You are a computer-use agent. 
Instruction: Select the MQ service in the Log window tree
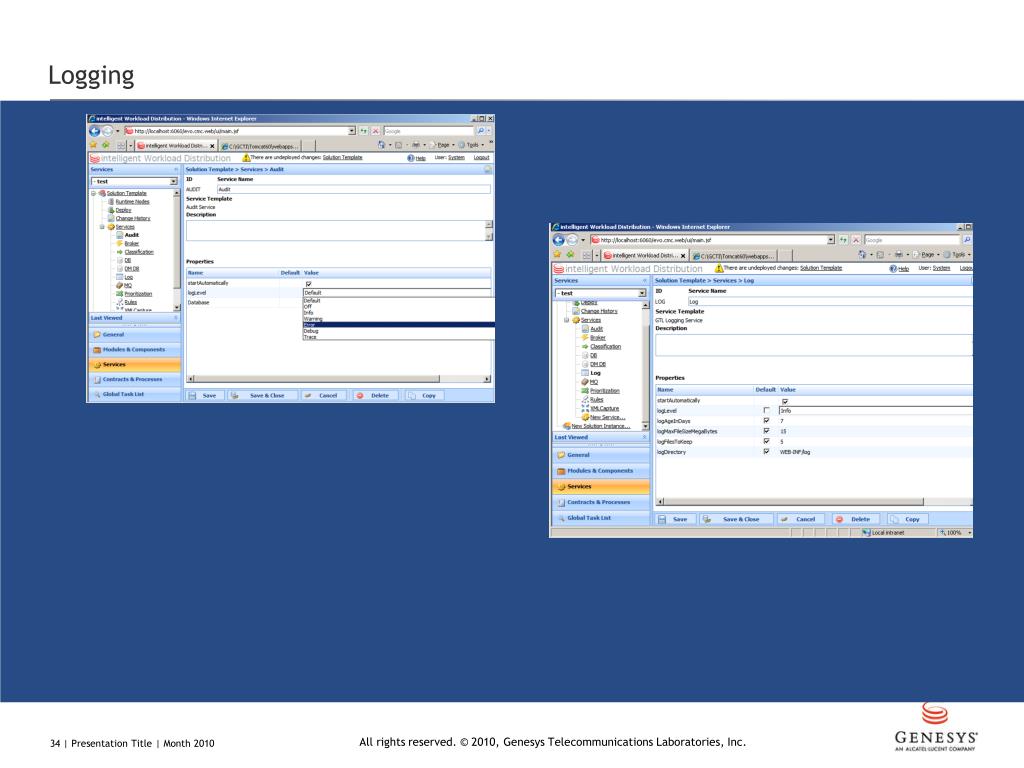click(594, 382)
